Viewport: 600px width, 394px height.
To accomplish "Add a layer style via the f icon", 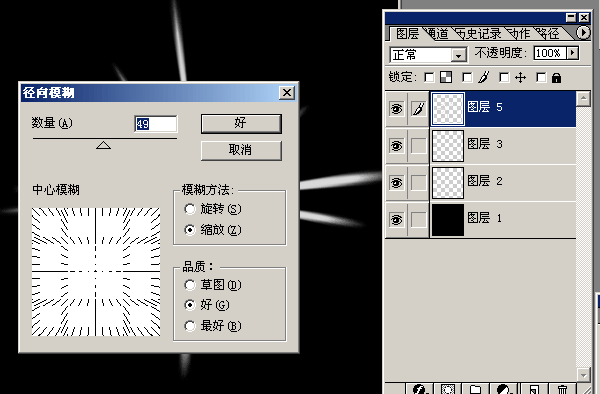I will [420, 389].
